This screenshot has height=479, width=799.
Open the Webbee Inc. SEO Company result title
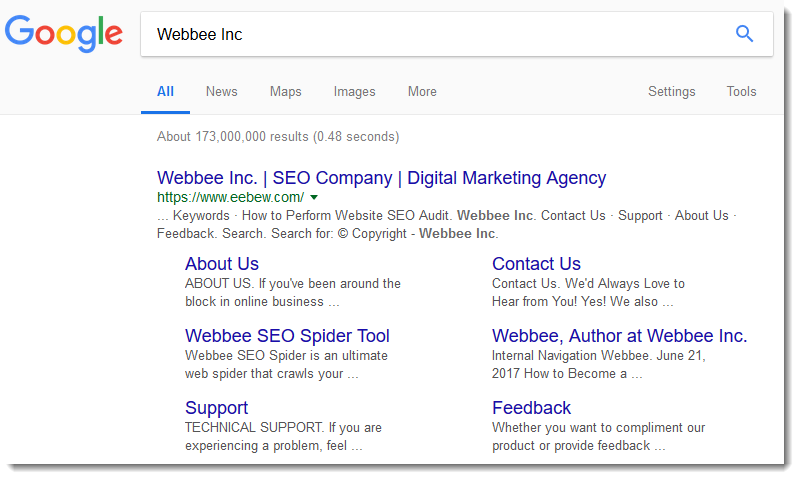point(381,178)
